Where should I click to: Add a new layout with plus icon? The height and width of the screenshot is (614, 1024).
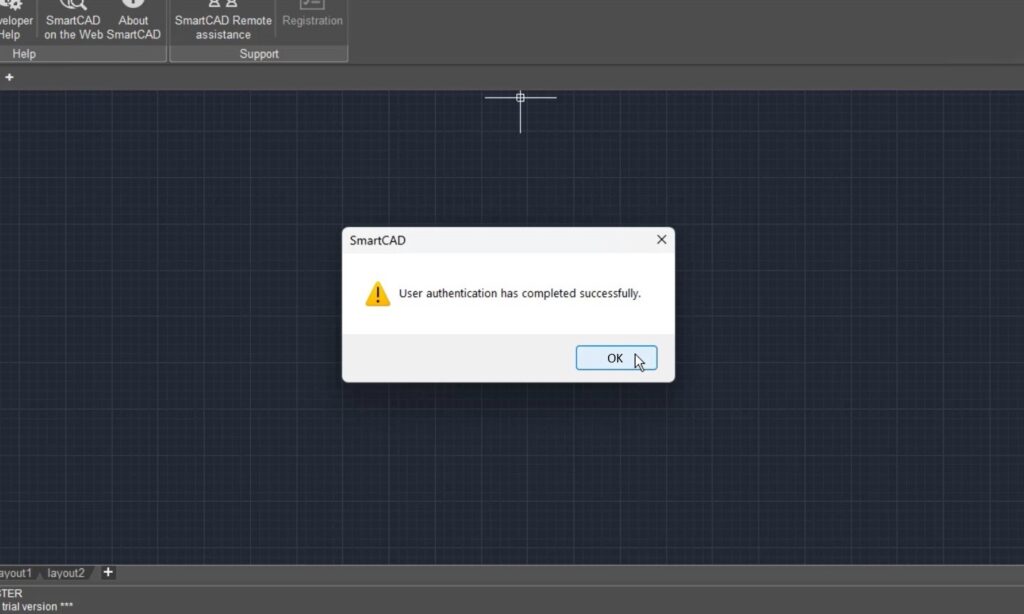tap(108, 573)
